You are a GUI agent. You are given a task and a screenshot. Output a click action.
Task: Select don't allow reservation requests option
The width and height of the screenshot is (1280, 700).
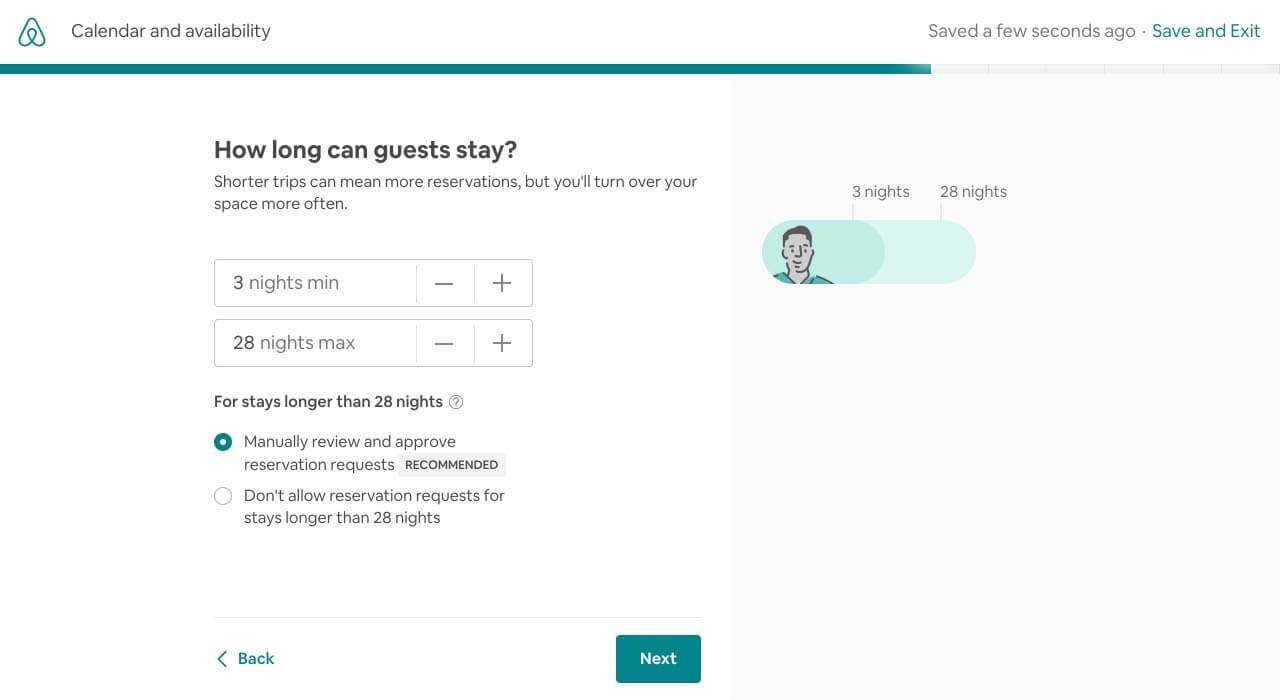tap(223, 496)
